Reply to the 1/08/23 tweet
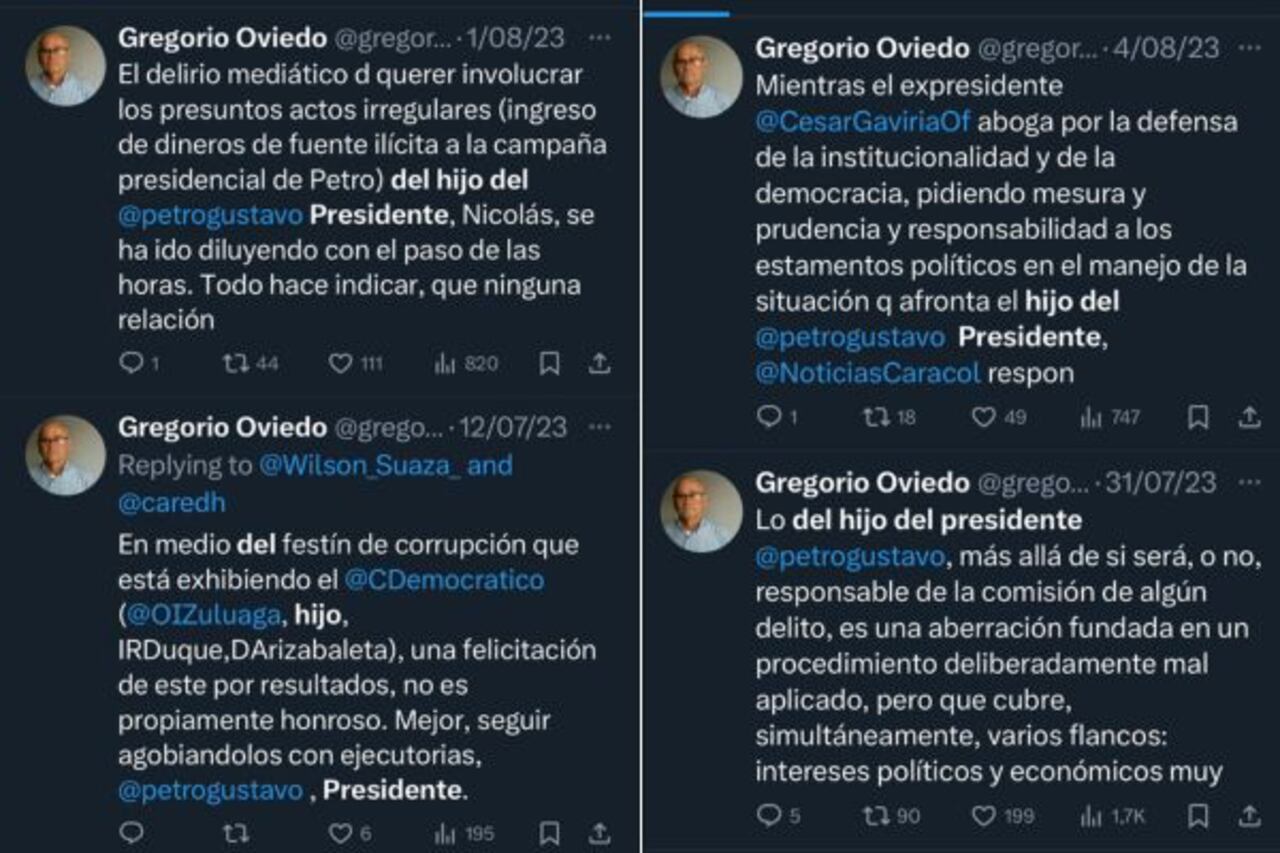The image size is (1280, 853). [x=133, y=364]
